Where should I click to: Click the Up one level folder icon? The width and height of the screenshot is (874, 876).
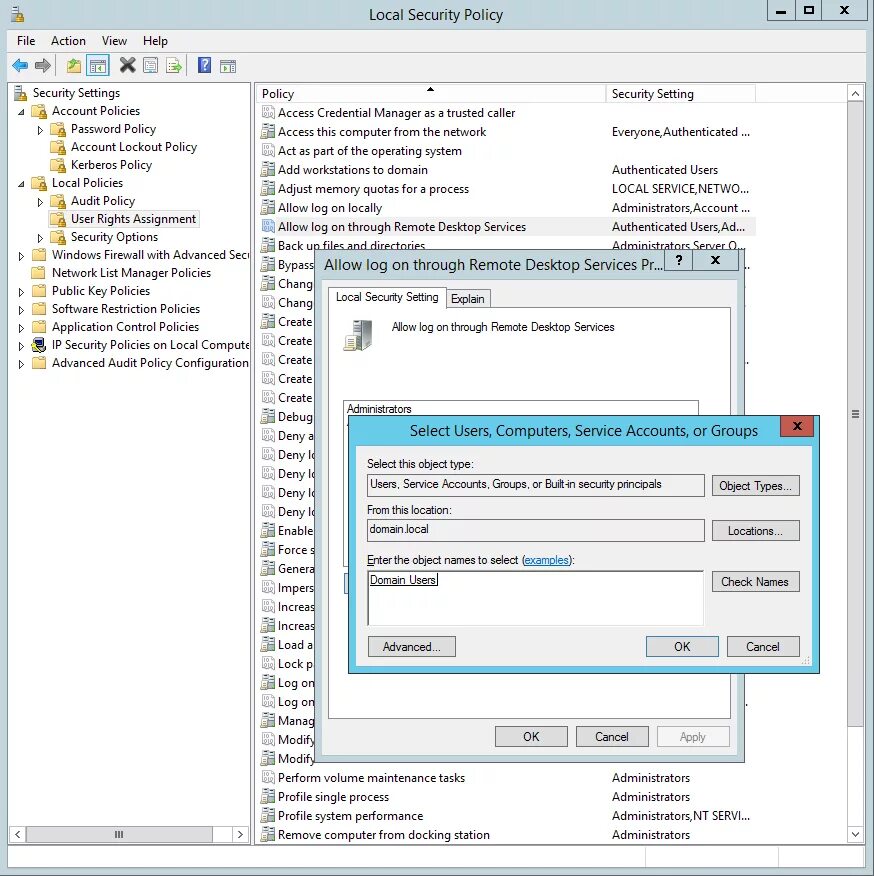tap(74, 66)
